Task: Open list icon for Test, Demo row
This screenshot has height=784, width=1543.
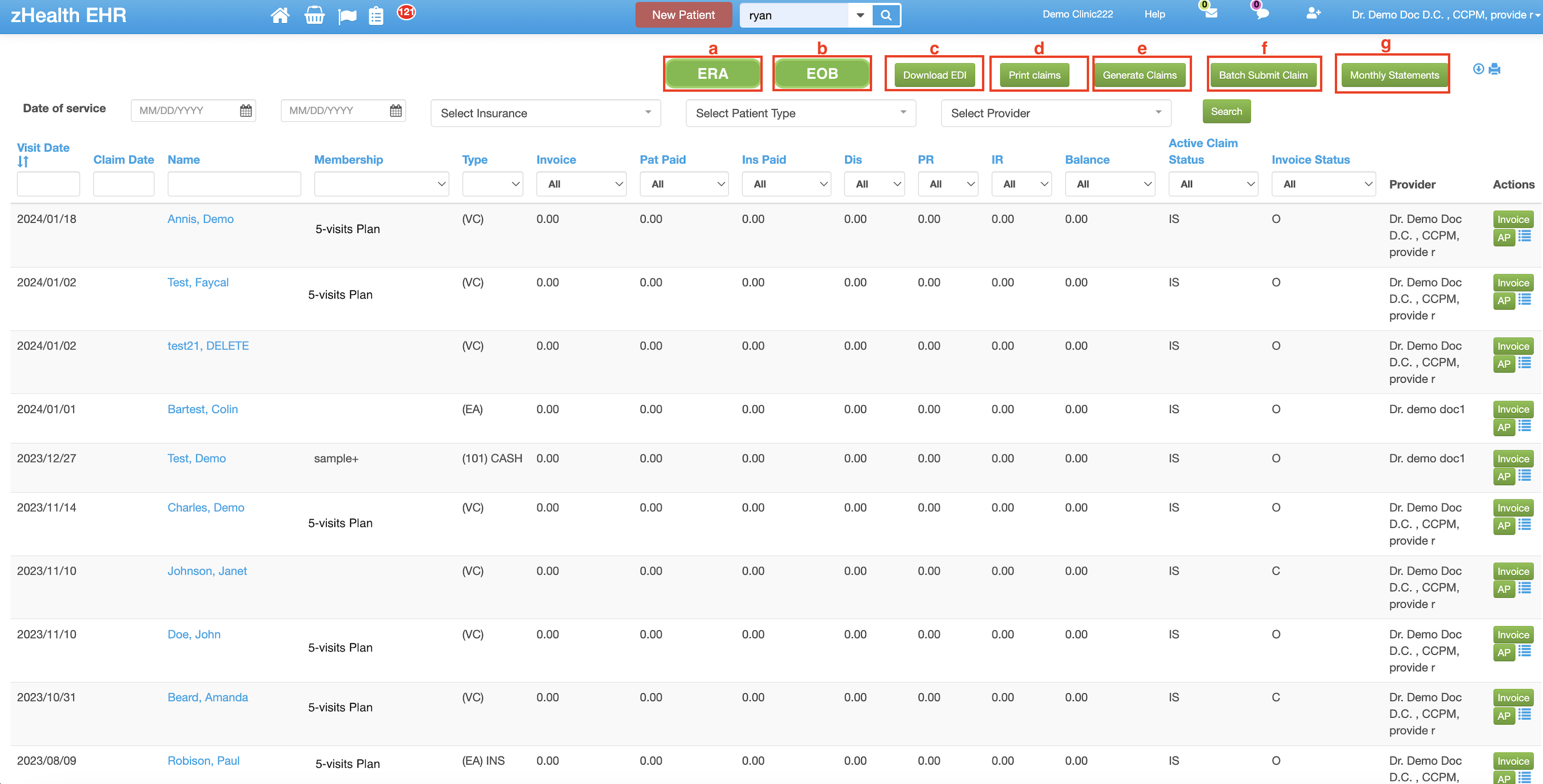Action: tap(1524, 476)
